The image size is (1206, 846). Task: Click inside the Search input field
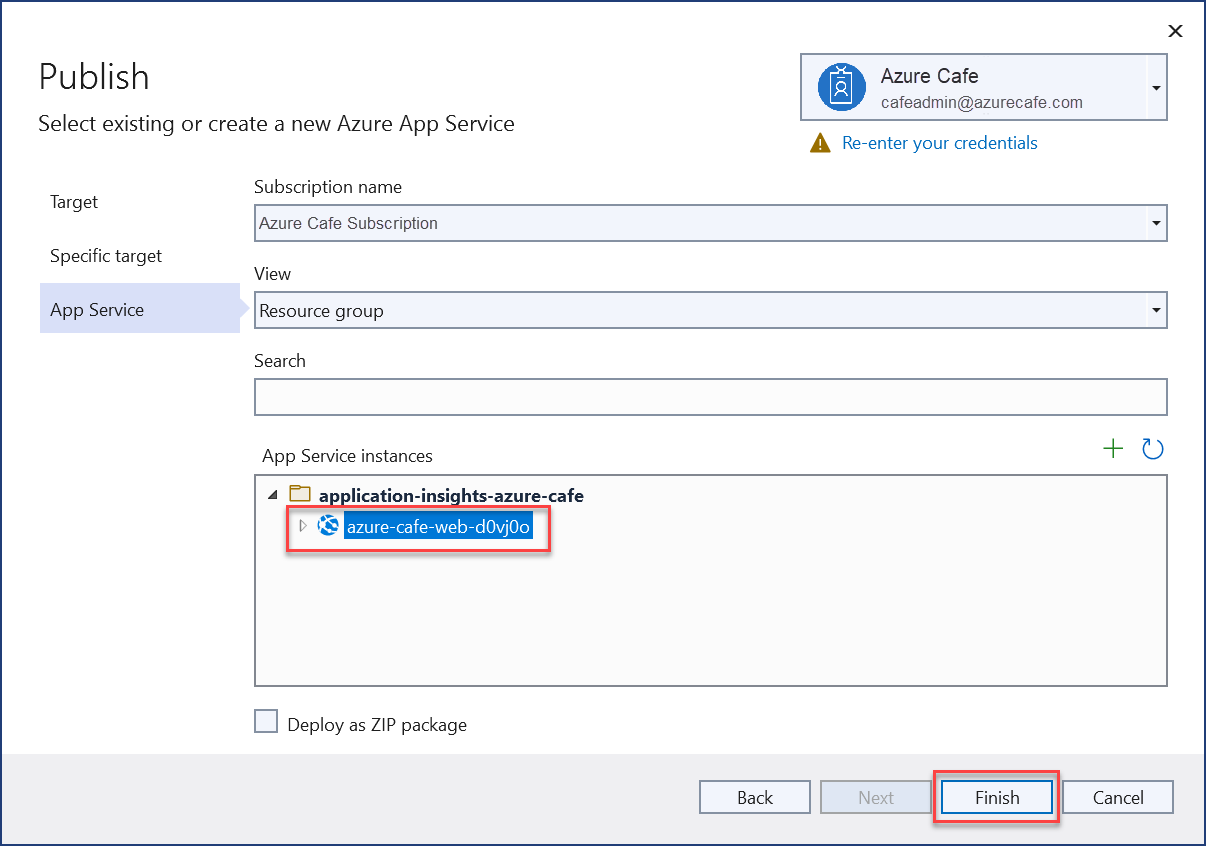coord(711,397)
